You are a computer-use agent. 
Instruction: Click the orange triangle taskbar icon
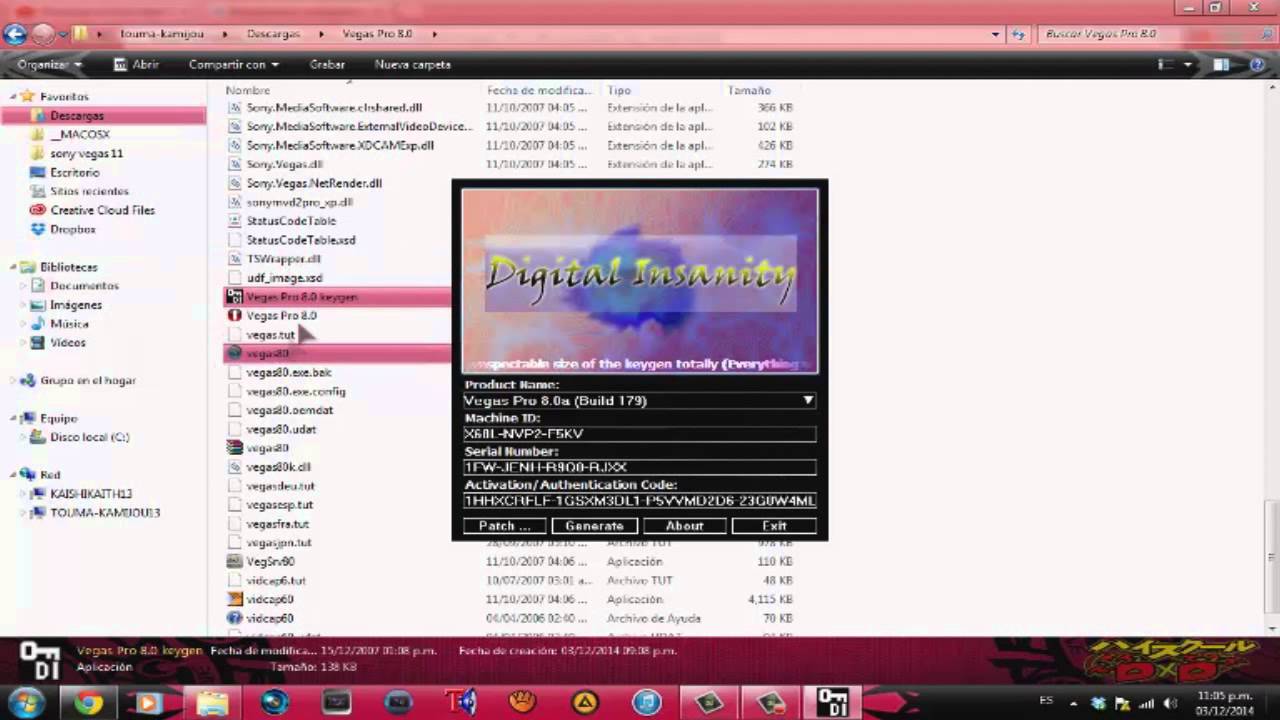585,703
